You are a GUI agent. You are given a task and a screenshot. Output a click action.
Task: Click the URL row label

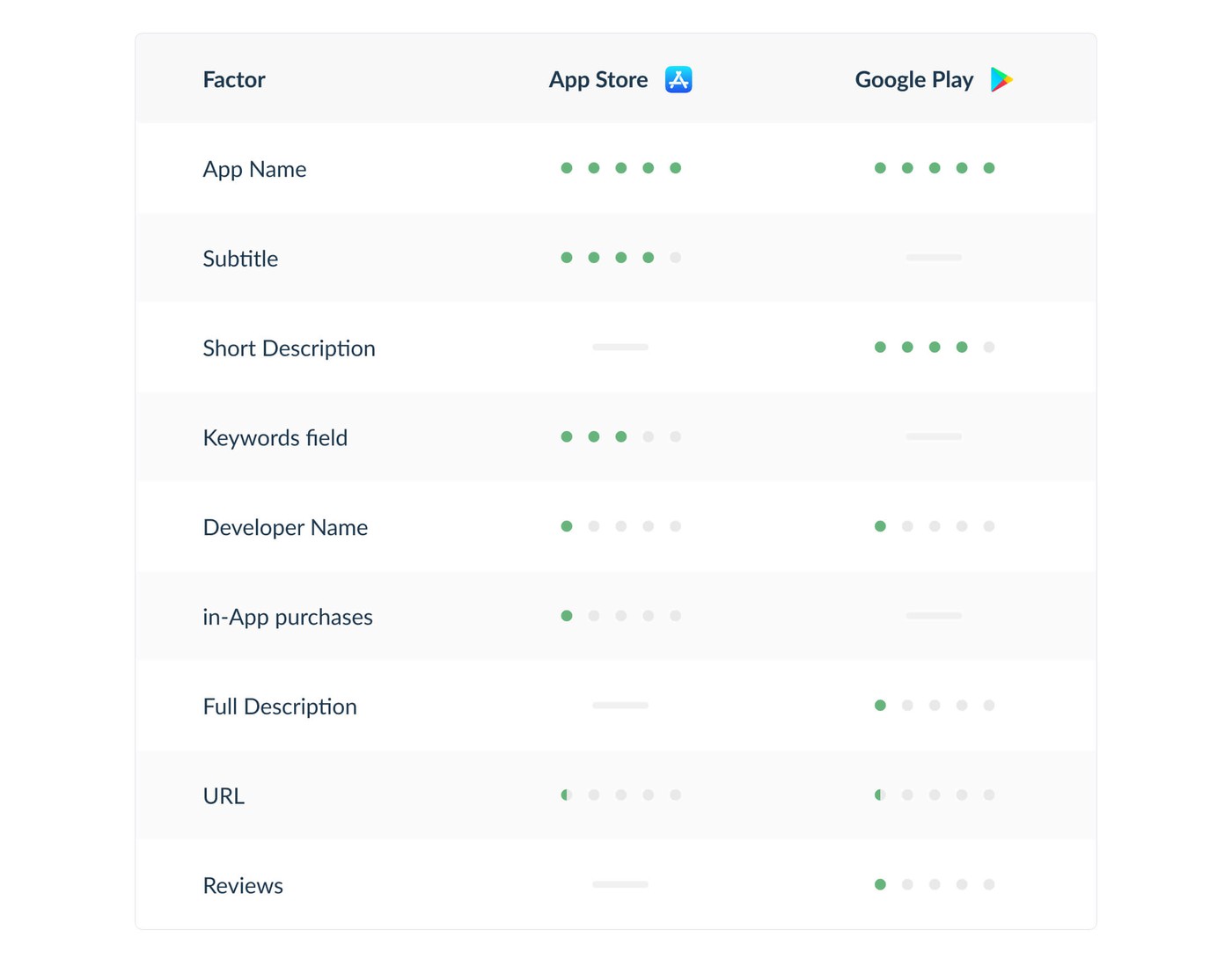[224, 796]
